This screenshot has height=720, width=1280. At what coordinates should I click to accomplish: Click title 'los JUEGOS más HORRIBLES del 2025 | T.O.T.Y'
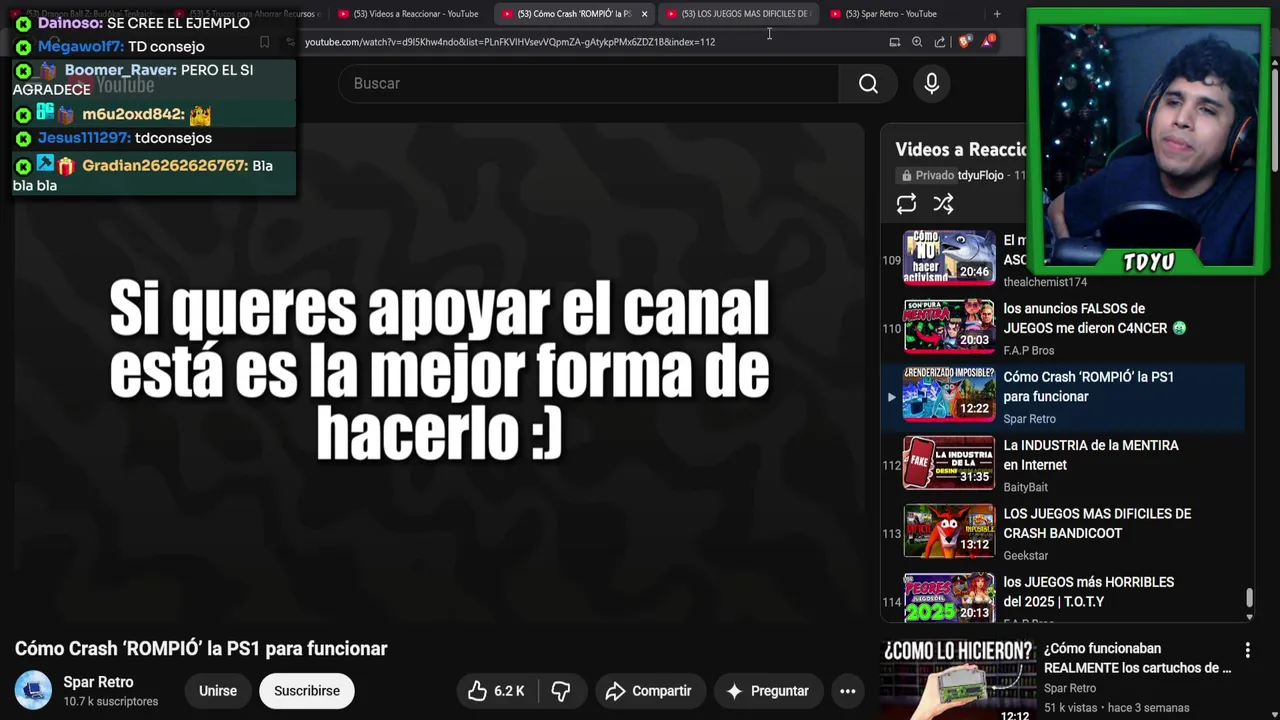(1088, 592)
